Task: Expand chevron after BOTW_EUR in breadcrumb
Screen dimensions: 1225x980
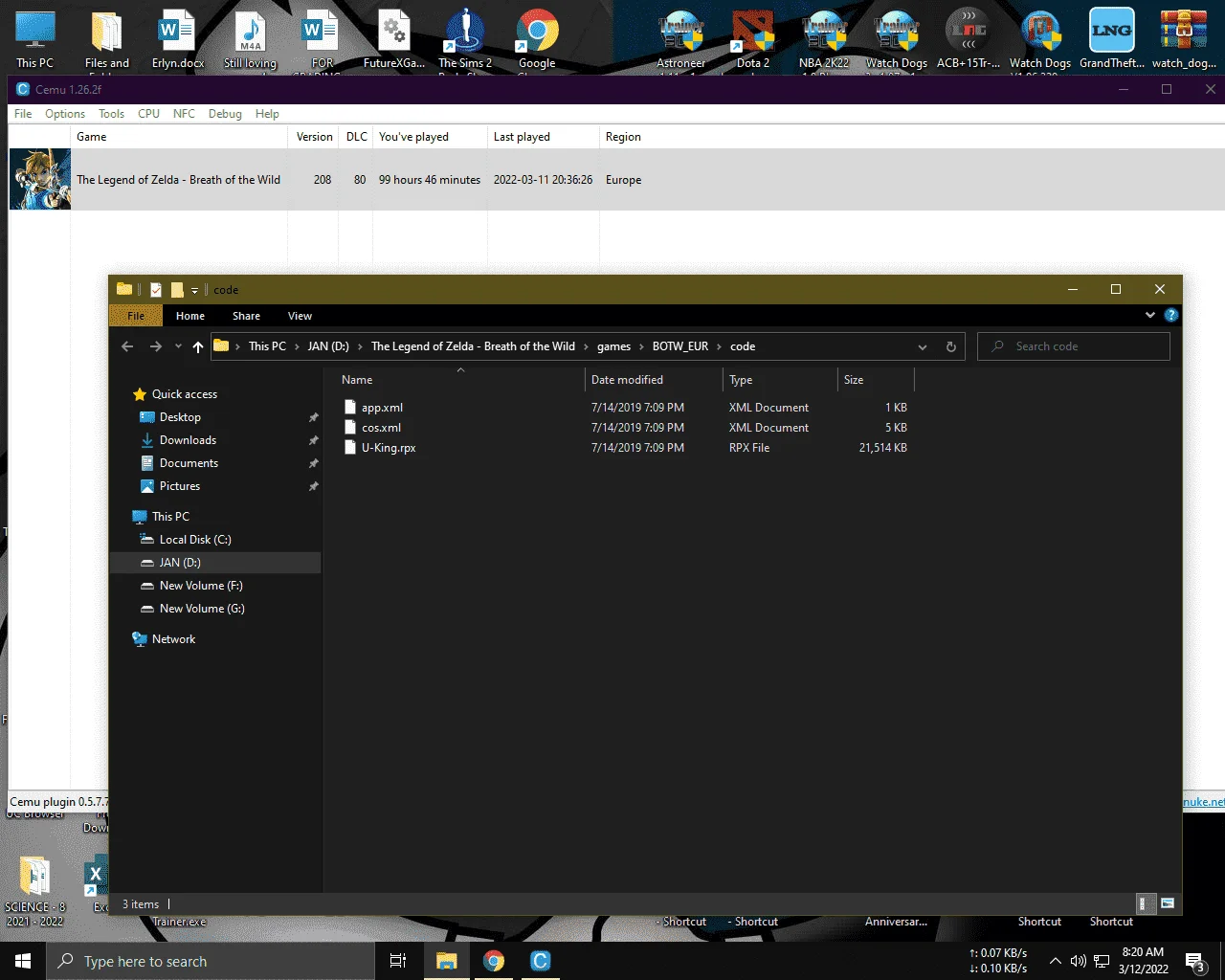Action: tap(719, 346)
